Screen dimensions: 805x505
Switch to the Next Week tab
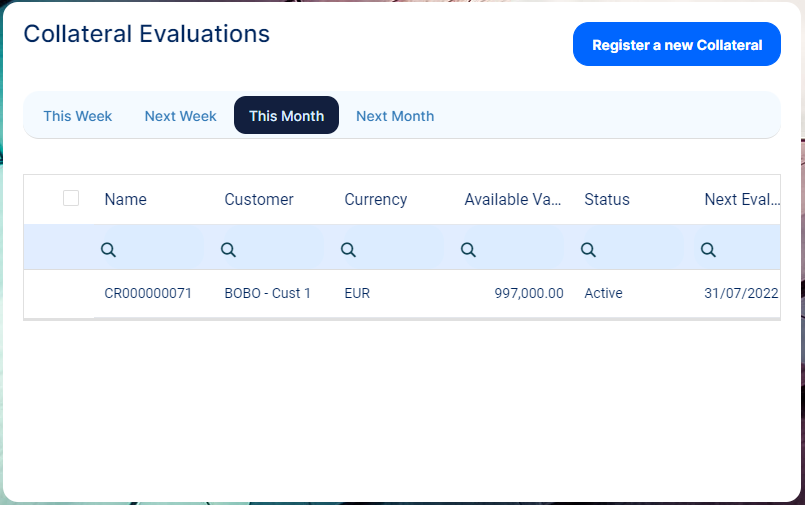tap(180, 116)
